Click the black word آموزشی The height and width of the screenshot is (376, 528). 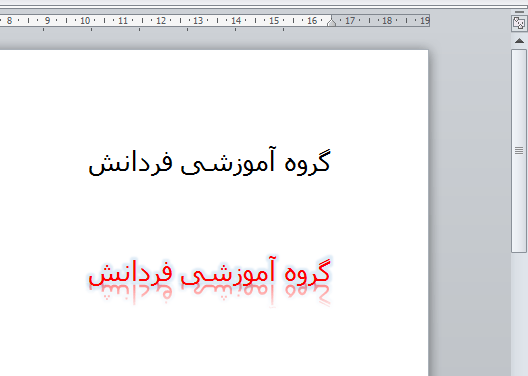pyautogui.click(x=228, y=161)
